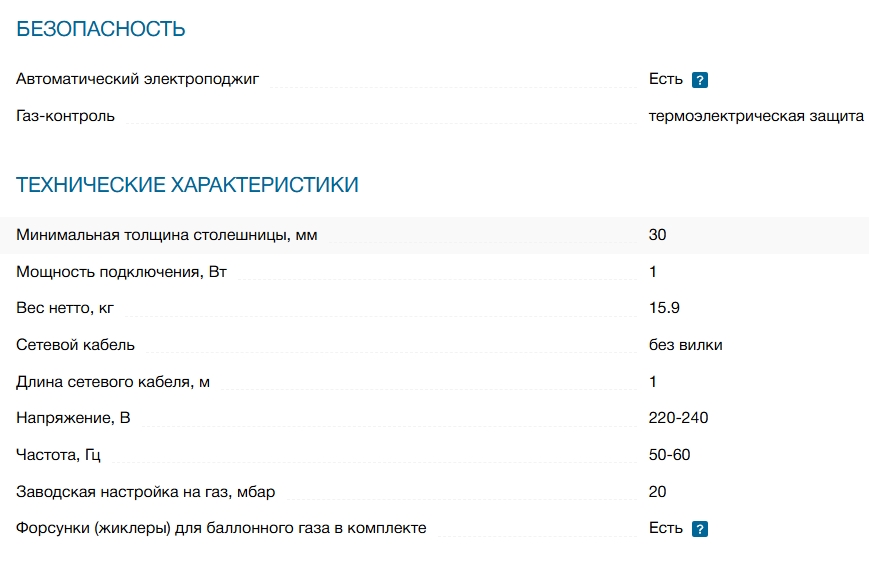Click the Мощность подключения, Вт label
The width and height of the screenshot is (869, 580).
[x=121, y=272]
